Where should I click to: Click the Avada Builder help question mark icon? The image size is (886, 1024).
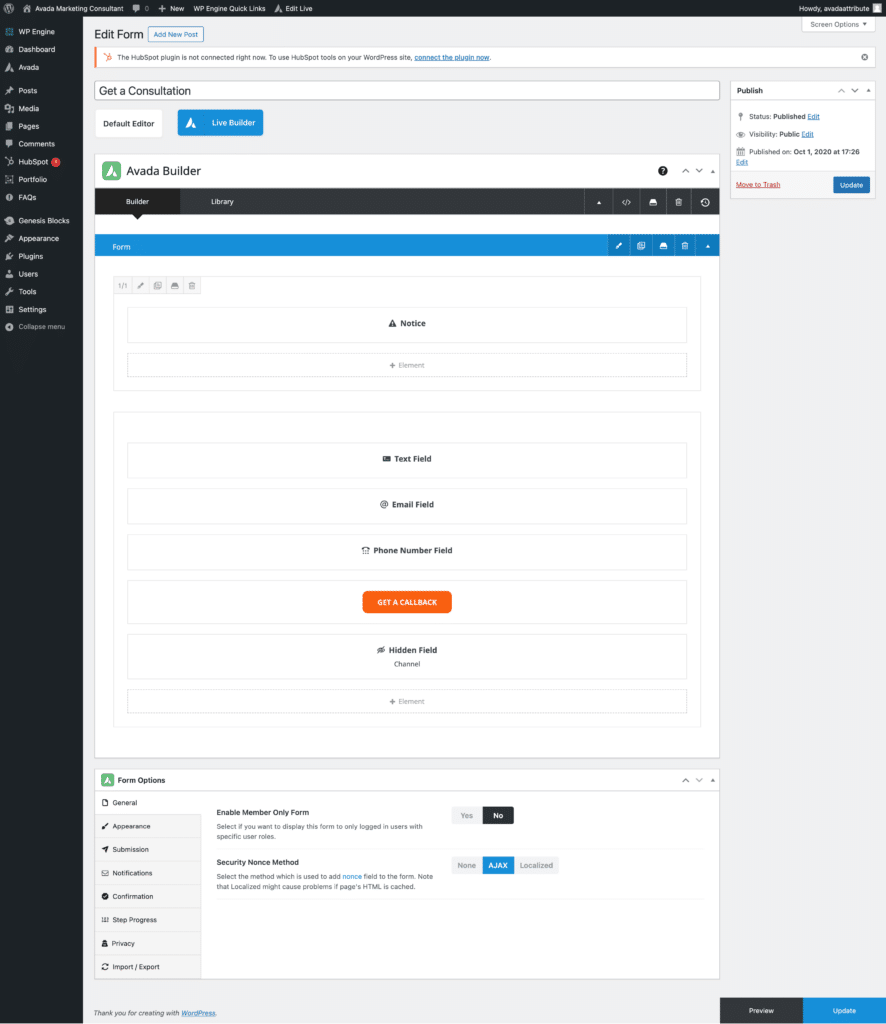(x=662, y=171)
